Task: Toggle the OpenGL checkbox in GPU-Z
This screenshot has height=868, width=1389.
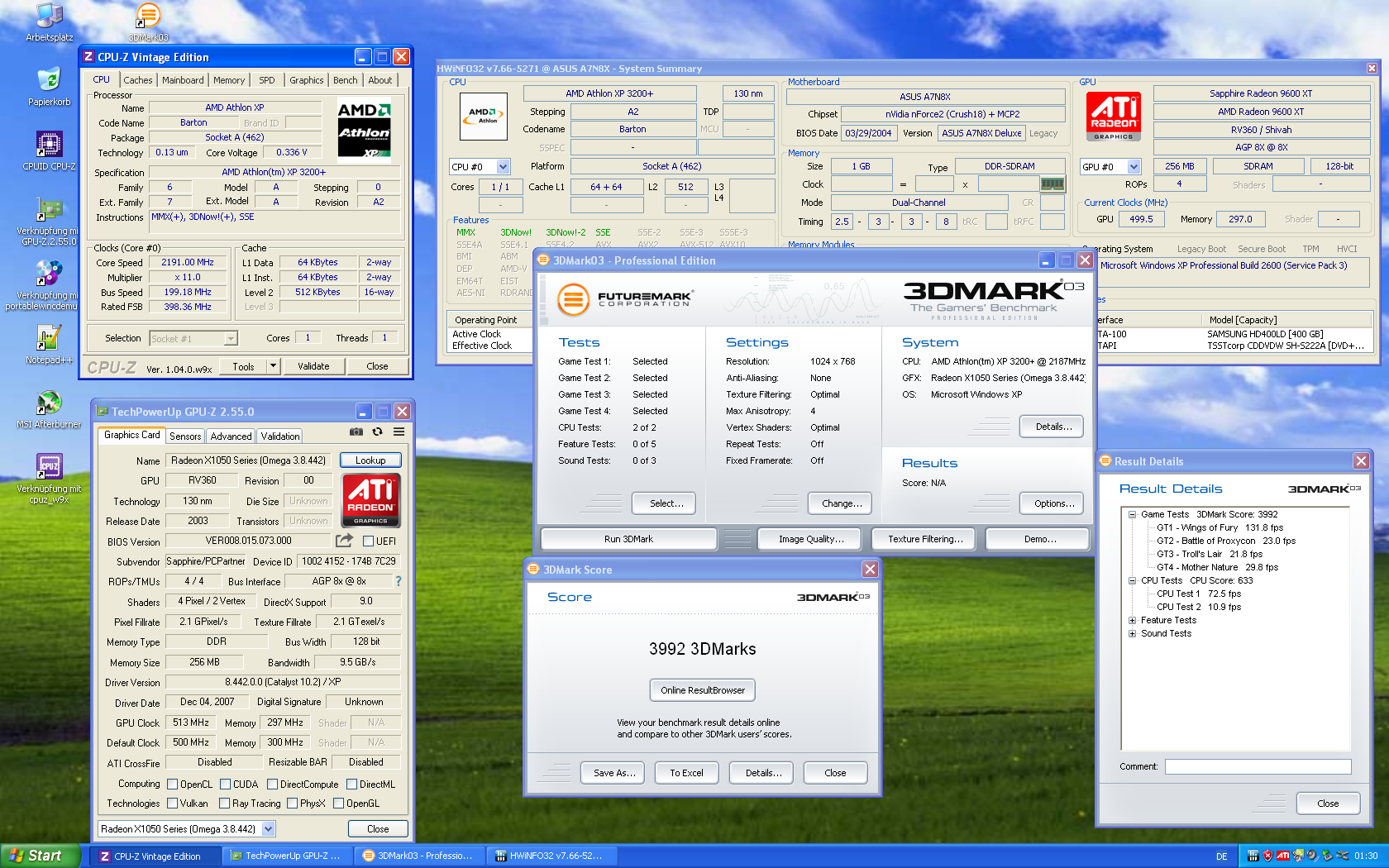Action: [338, 804]
